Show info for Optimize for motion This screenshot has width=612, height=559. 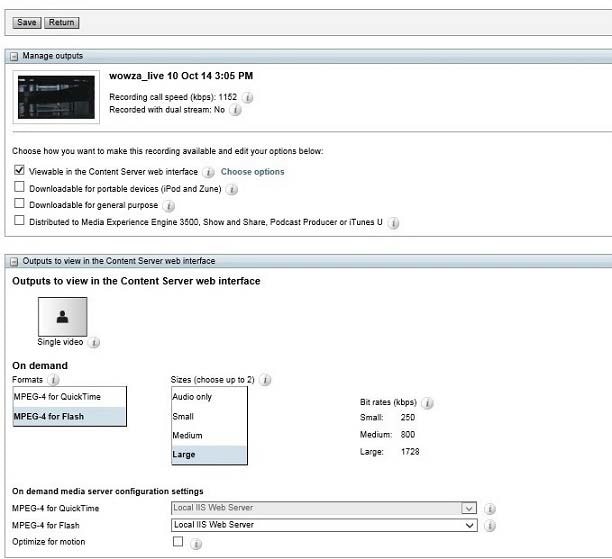[x=196, y=544]
